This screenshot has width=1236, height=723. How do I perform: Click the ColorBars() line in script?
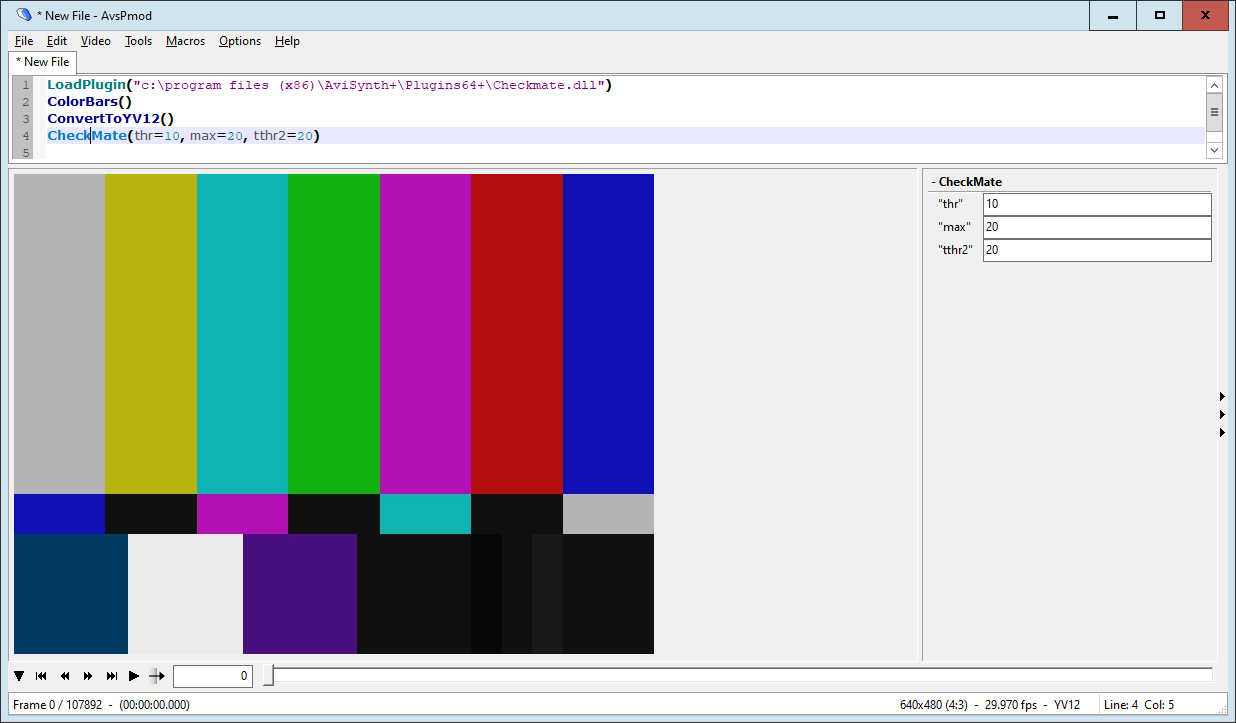(90, 102)
